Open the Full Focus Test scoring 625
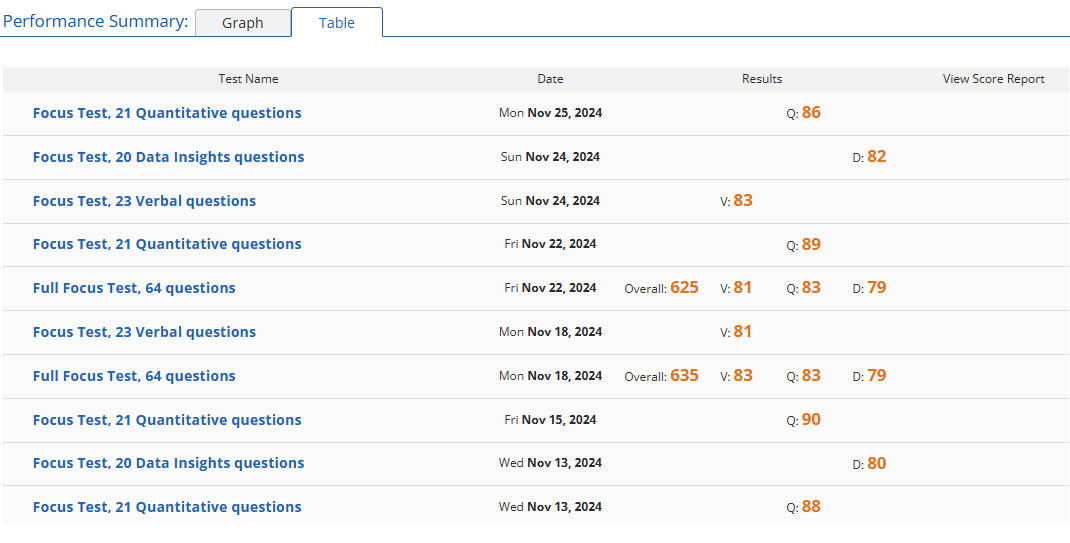The height and width of the screenshot is (543, 1070). tap(134, 288)
